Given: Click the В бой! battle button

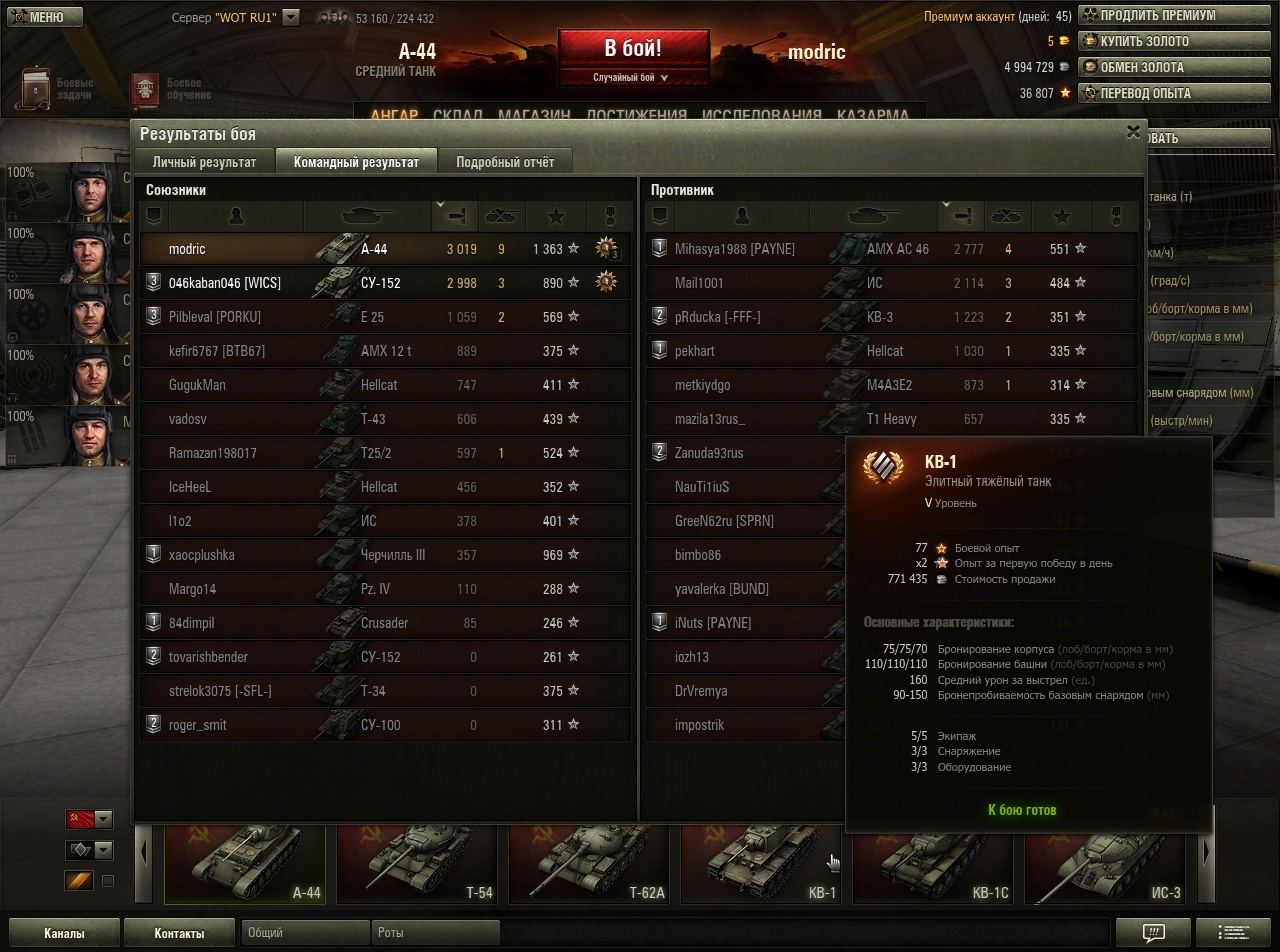Looking at the screenshot, I should pyautogui.click(x=633, y=57).
